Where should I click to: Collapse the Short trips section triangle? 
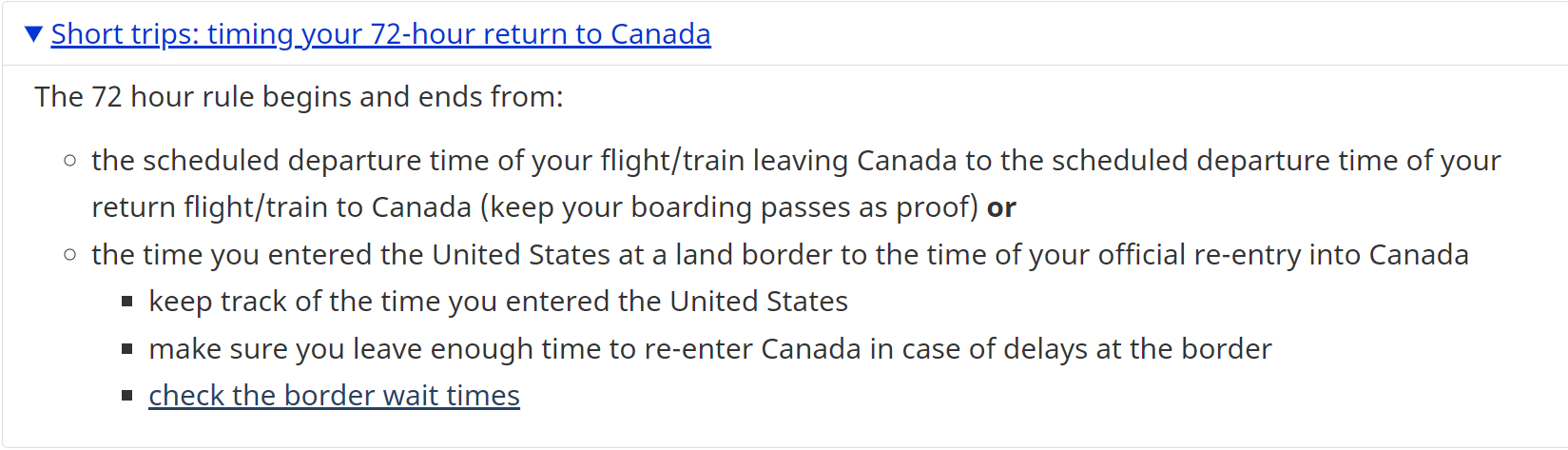coord(34,34)
